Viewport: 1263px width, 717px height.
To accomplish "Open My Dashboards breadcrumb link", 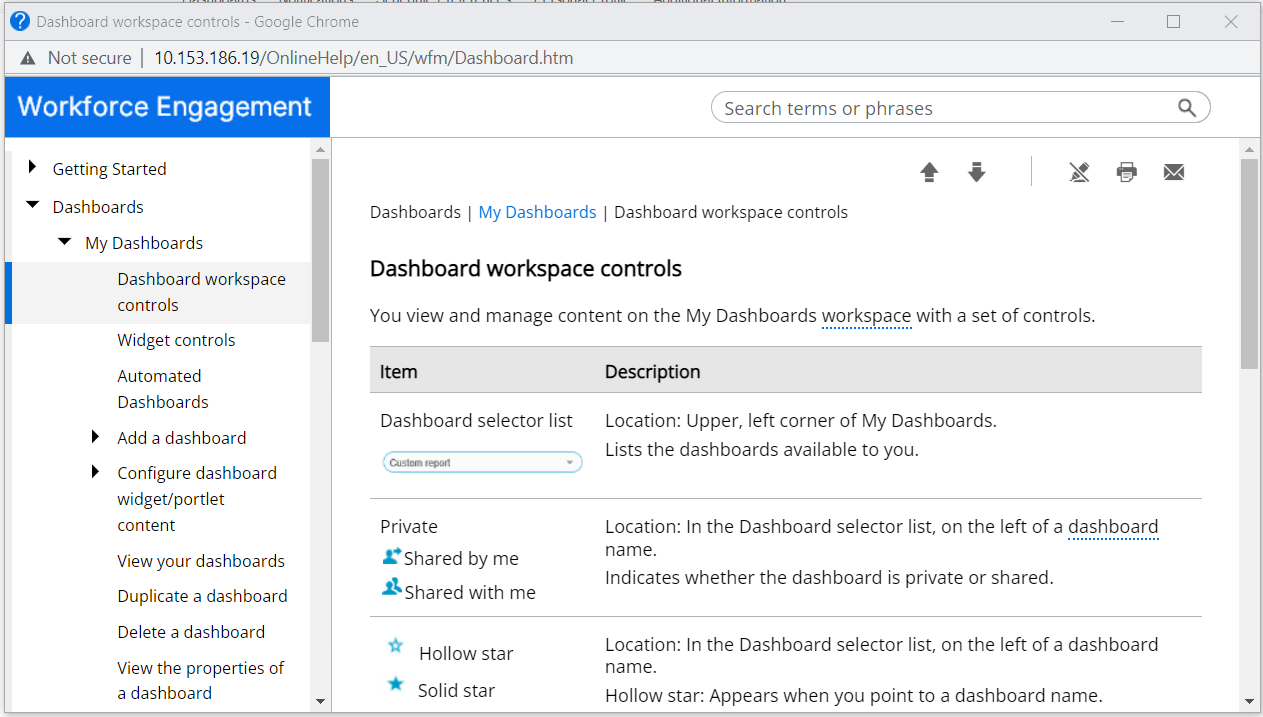I will [537, 212].
